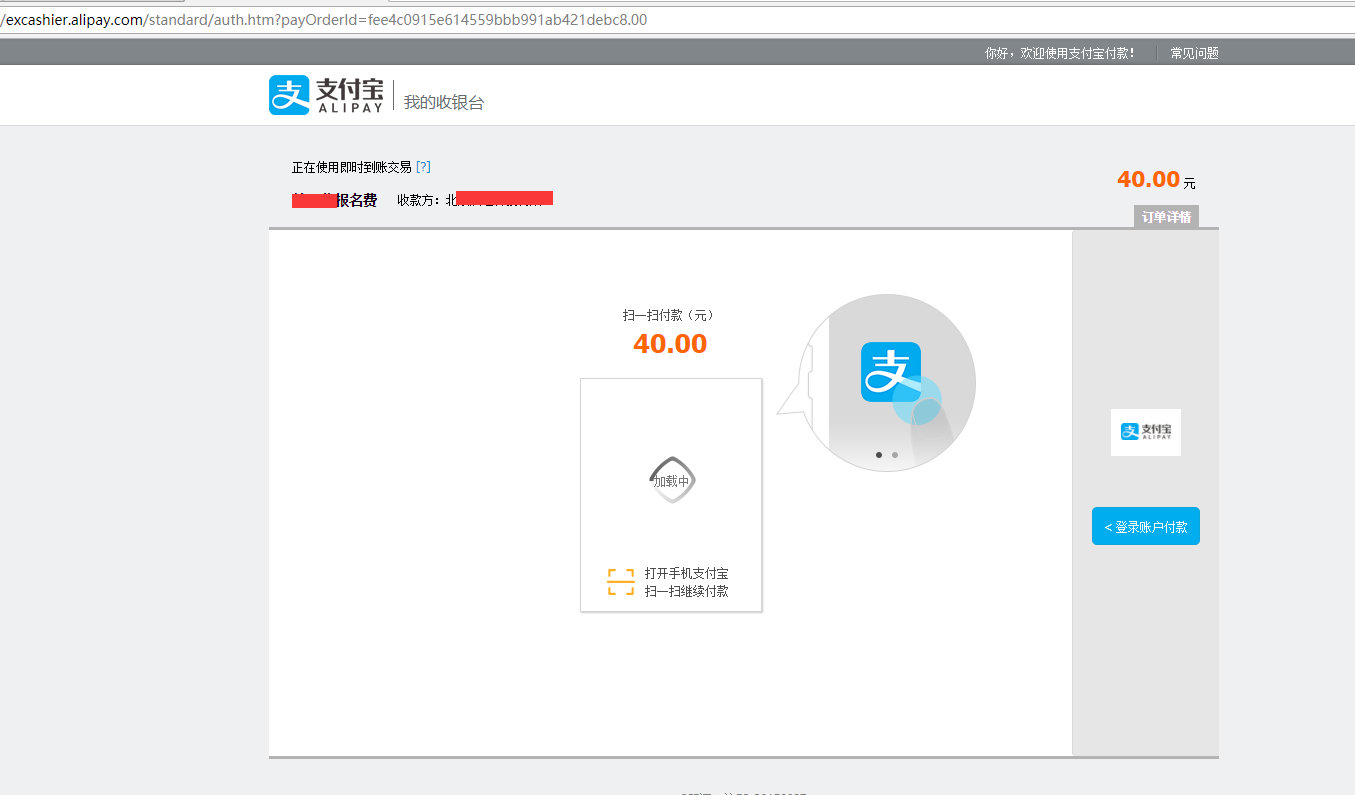Click the 加载中 loading spinner icon

pyautogui.click(x=671, y=480)
